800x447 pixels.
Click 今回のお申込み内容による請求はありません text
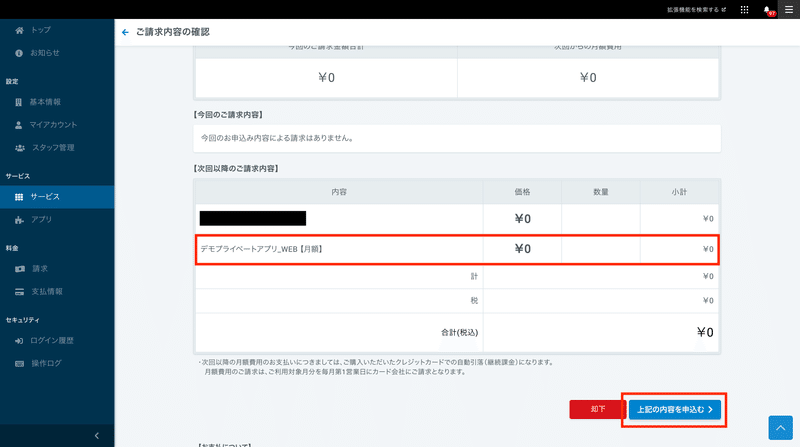278,138
